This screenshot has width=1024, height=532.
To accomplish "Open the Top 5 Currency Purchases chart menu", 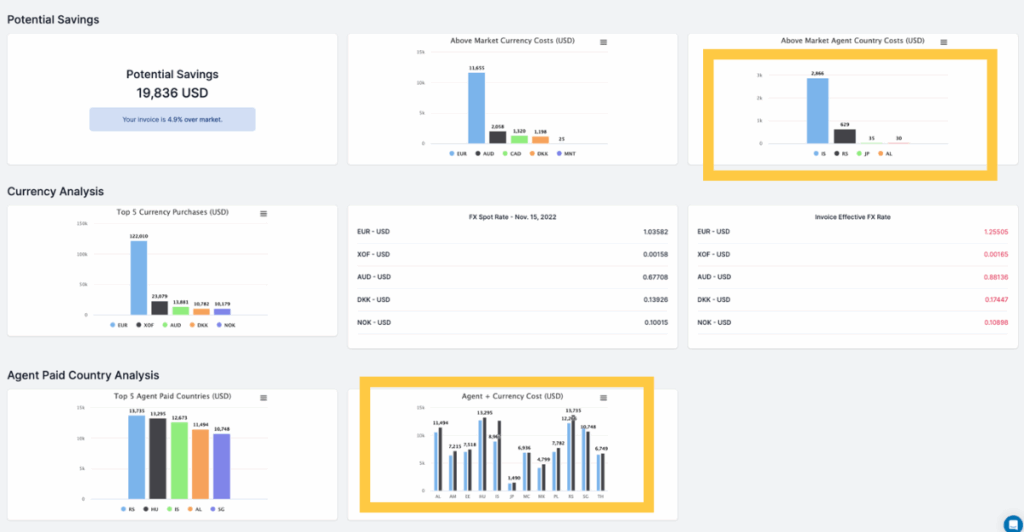I will (x=263, y=214).
